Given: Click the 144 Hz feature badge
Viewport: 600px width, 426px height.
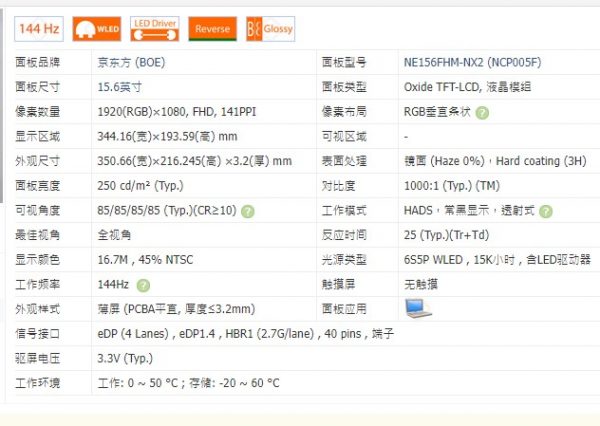Looking at the screenshot, I should pyautogui.click(x=39, y=29).
